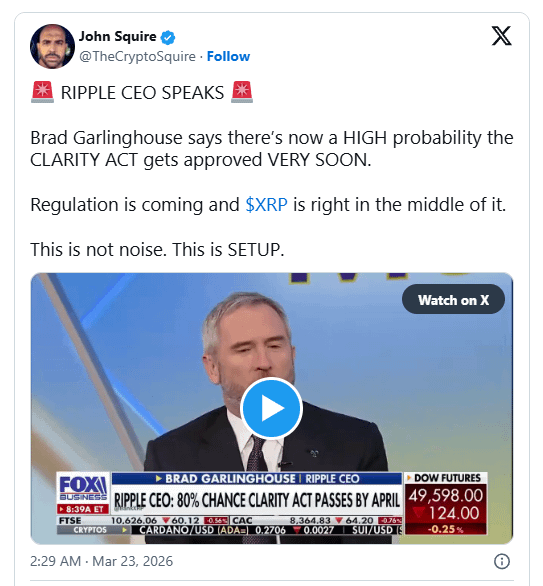Click the first red siren emoji

(42, 92)
